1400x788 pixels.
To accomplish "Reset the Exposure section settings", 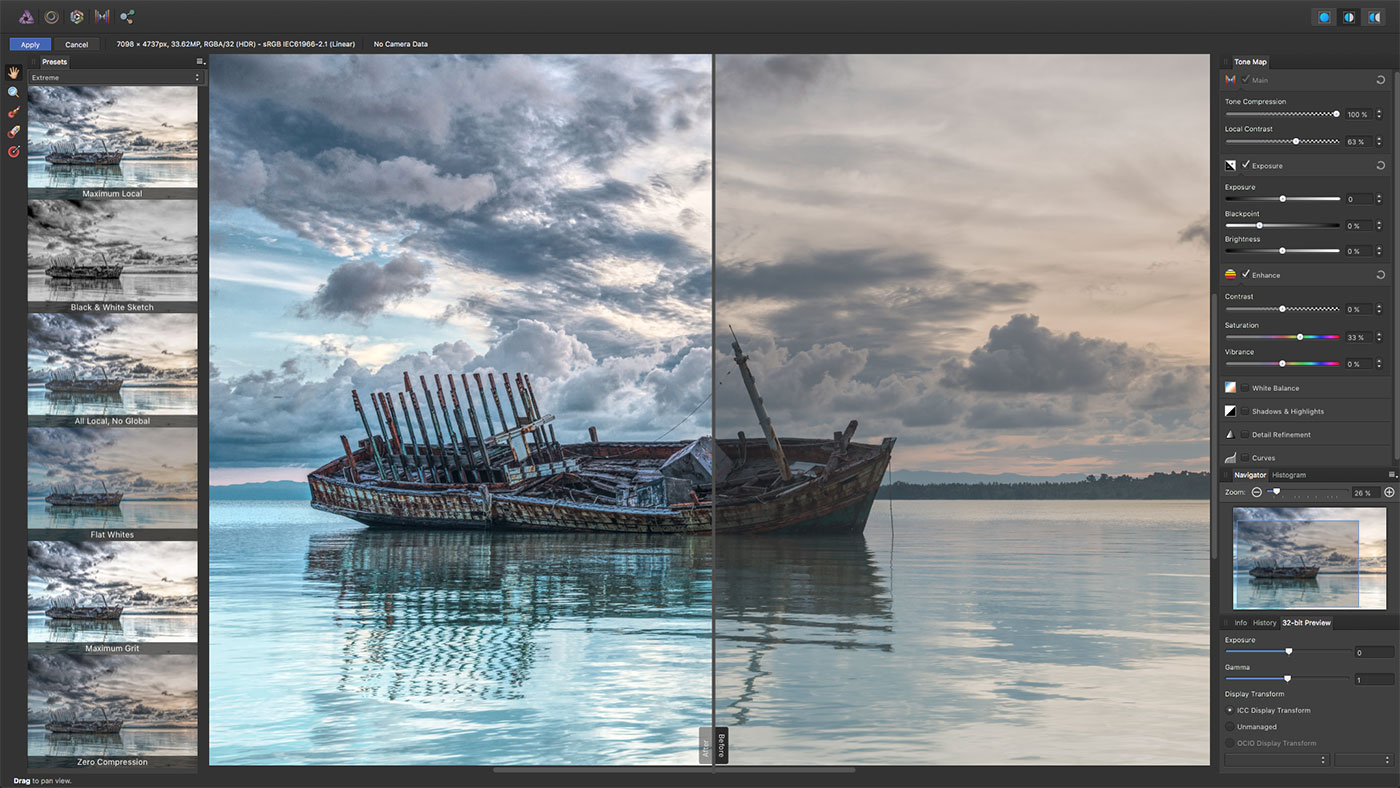I will tap(1380, 165).
